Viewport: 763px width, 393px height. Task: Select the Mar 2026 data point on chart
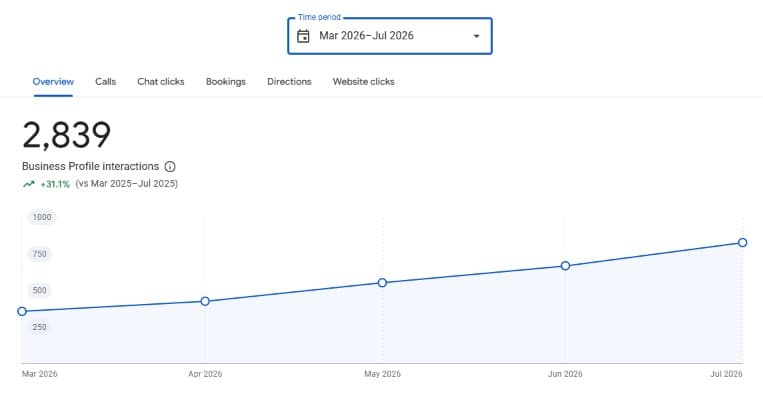22,311
